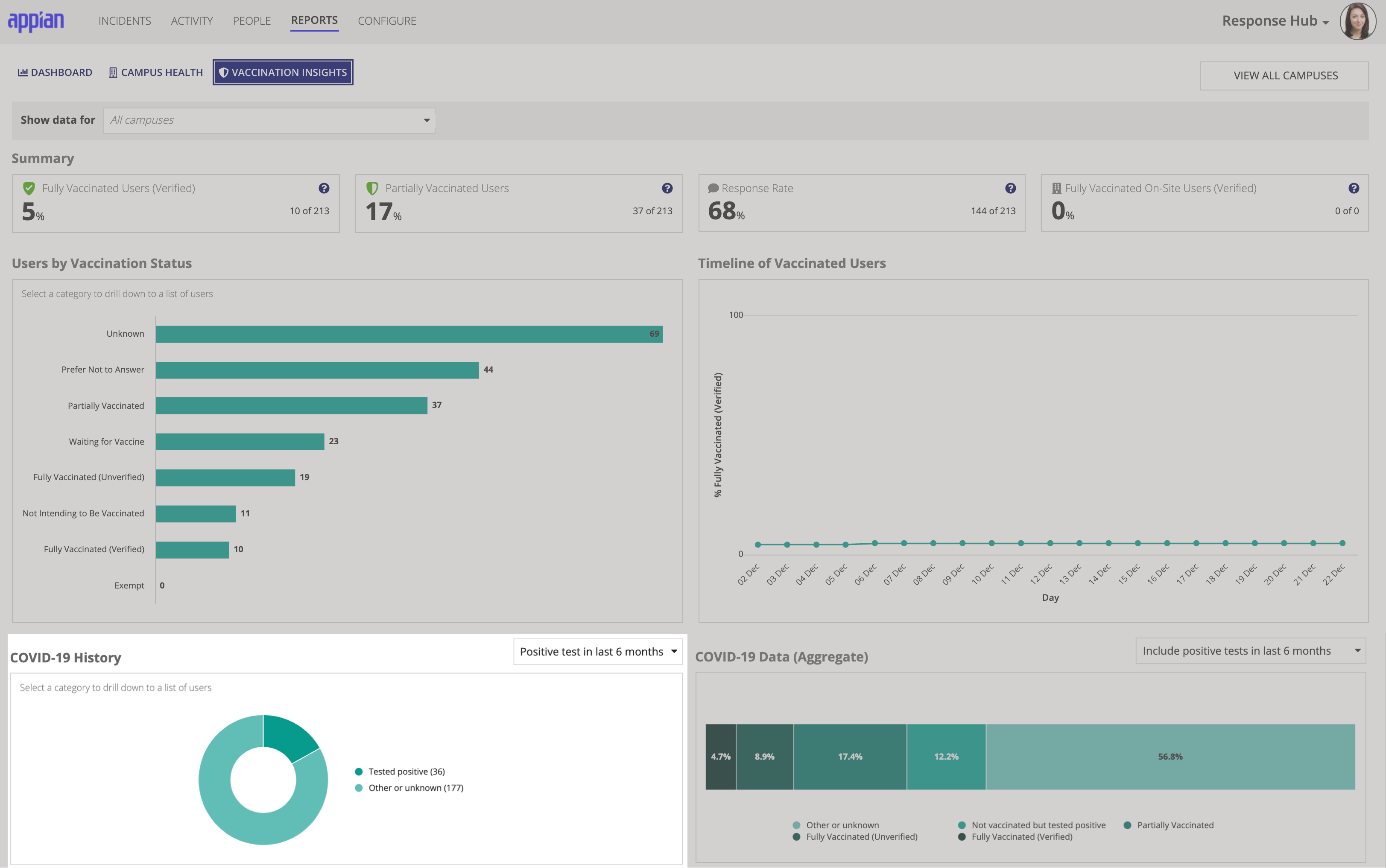
Task: Select the Reports tab
Action: 314,20
